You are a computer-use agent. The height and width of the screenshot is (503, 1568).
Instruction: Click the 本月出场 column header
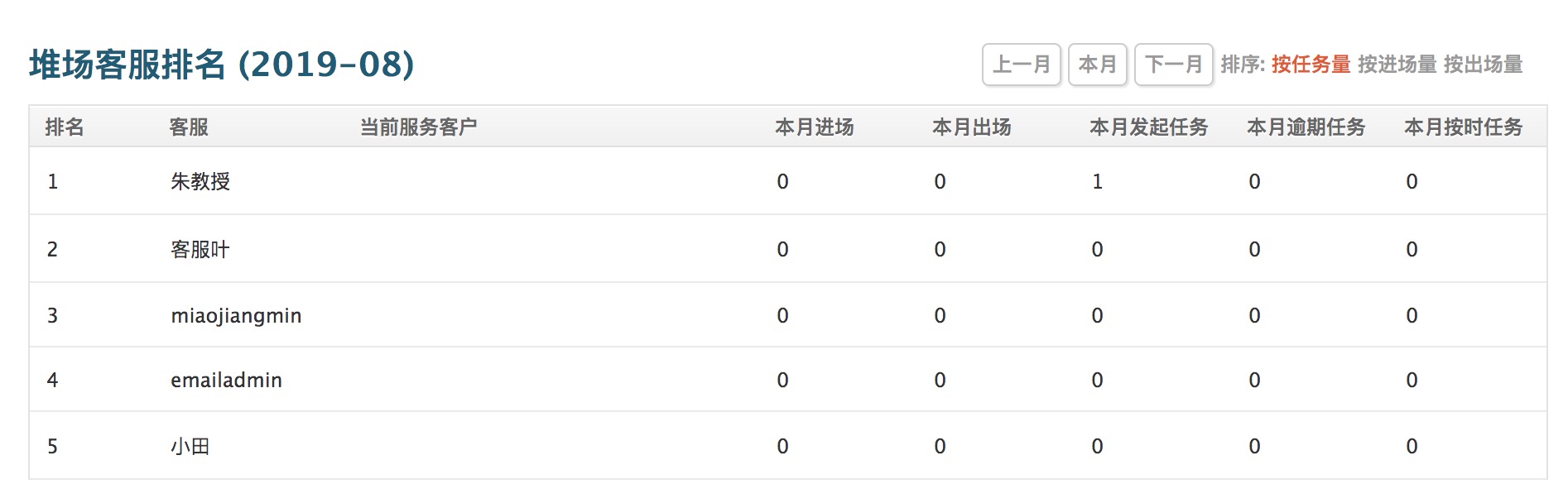point(971,127)
